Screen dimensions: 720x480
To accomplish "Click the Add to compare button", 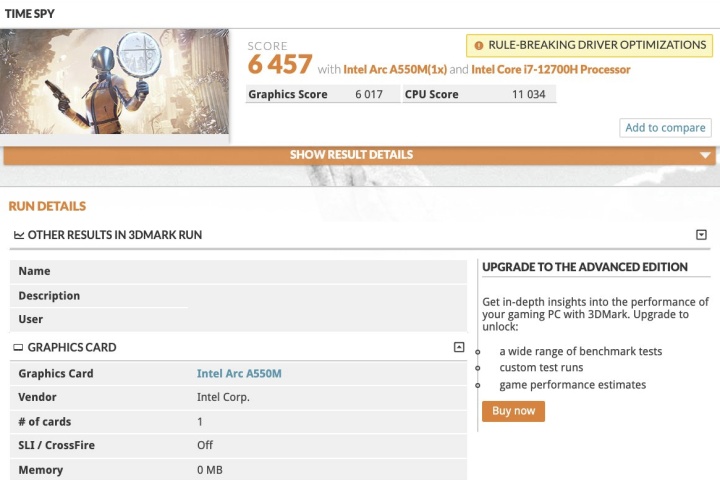I will click(x=665, y=128).
